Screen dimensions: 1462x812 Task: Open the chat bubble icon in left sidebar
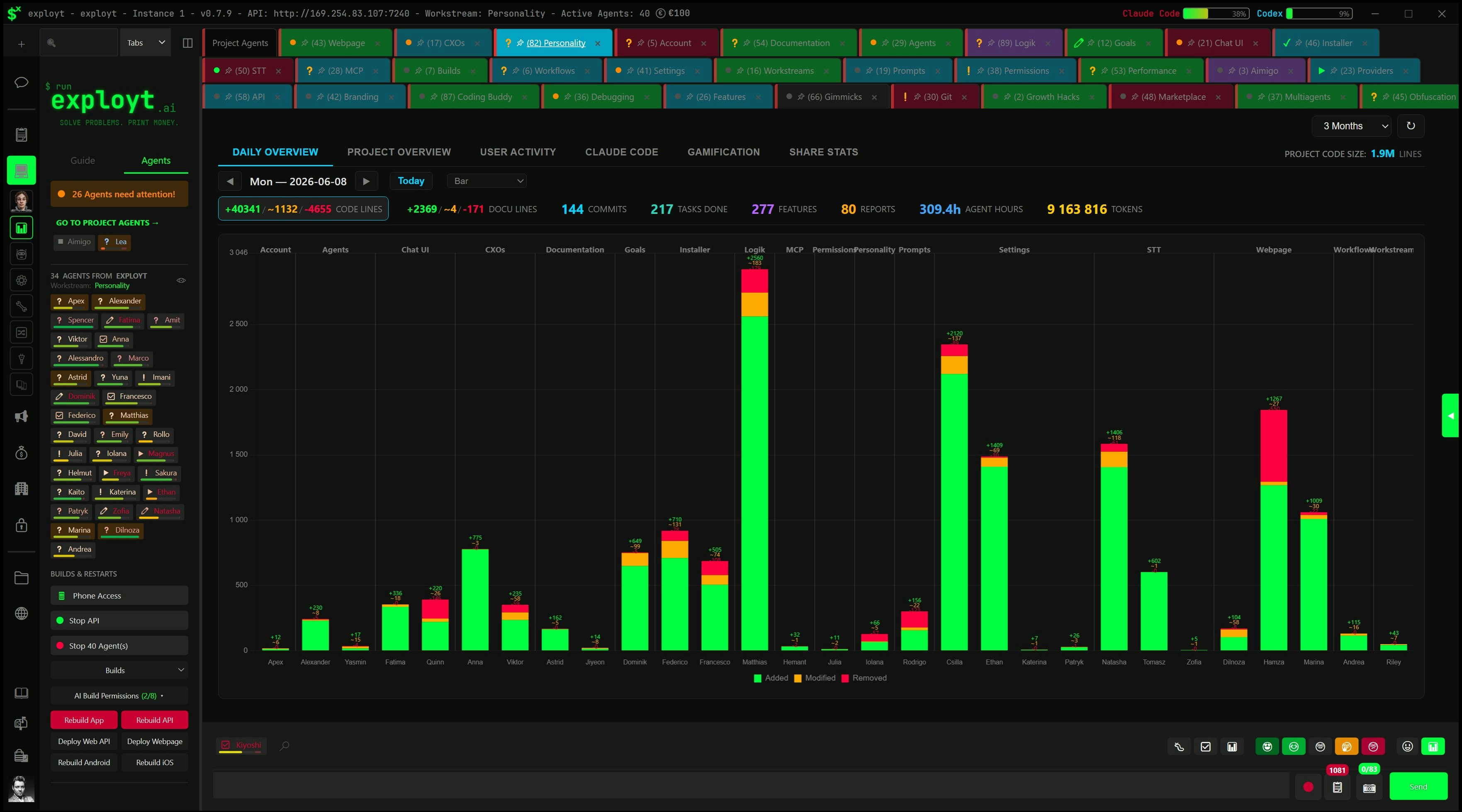21,83
